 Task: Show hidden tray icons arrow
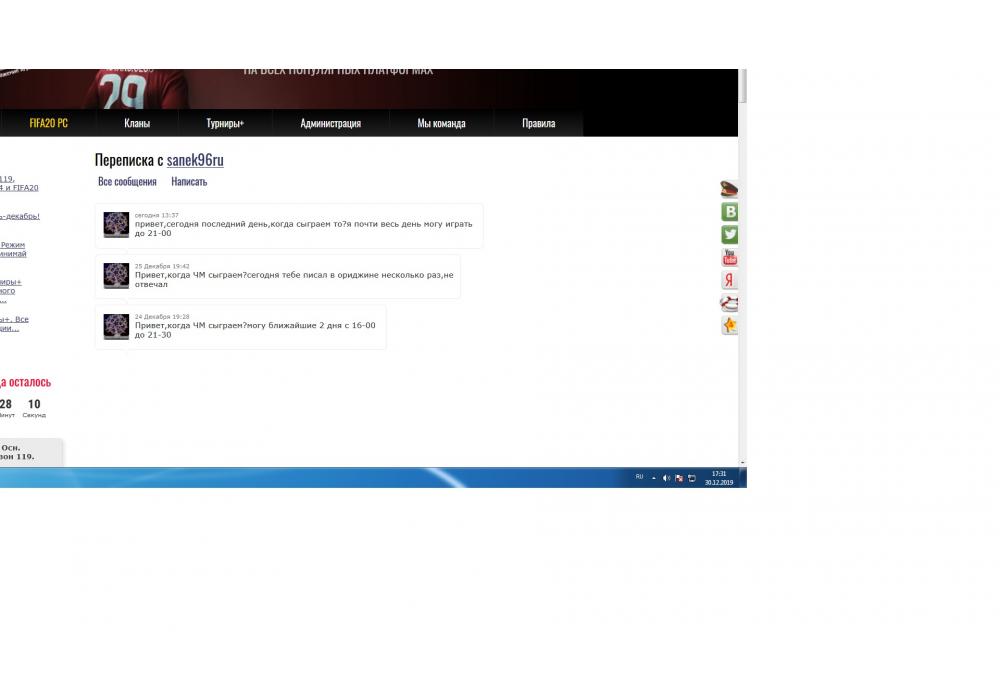pyautogui.click(x=654, y=478)
